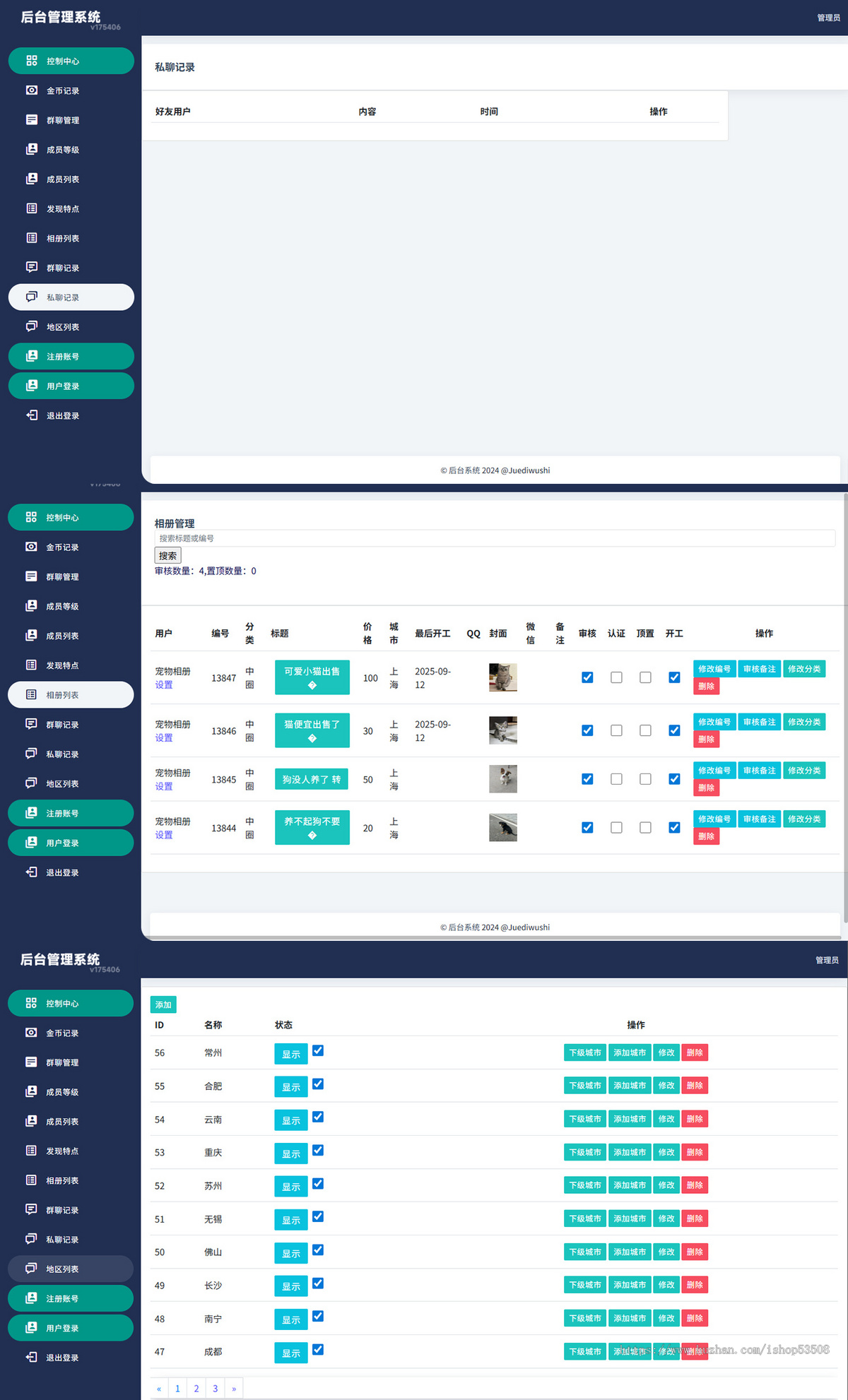
Task: Click the 群聊管理 icon in the 相册管理 sidebar
Action: [31, 576]
